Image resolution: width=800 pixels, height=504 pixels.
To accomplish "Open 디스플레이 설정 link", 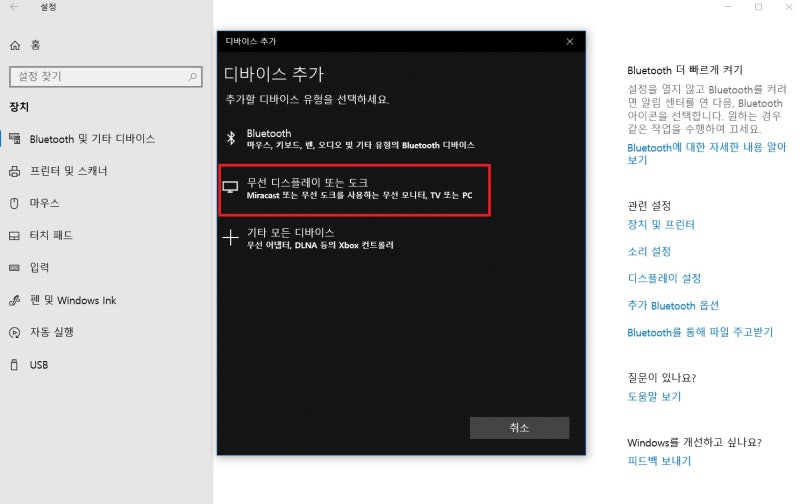I will [664, 279].
